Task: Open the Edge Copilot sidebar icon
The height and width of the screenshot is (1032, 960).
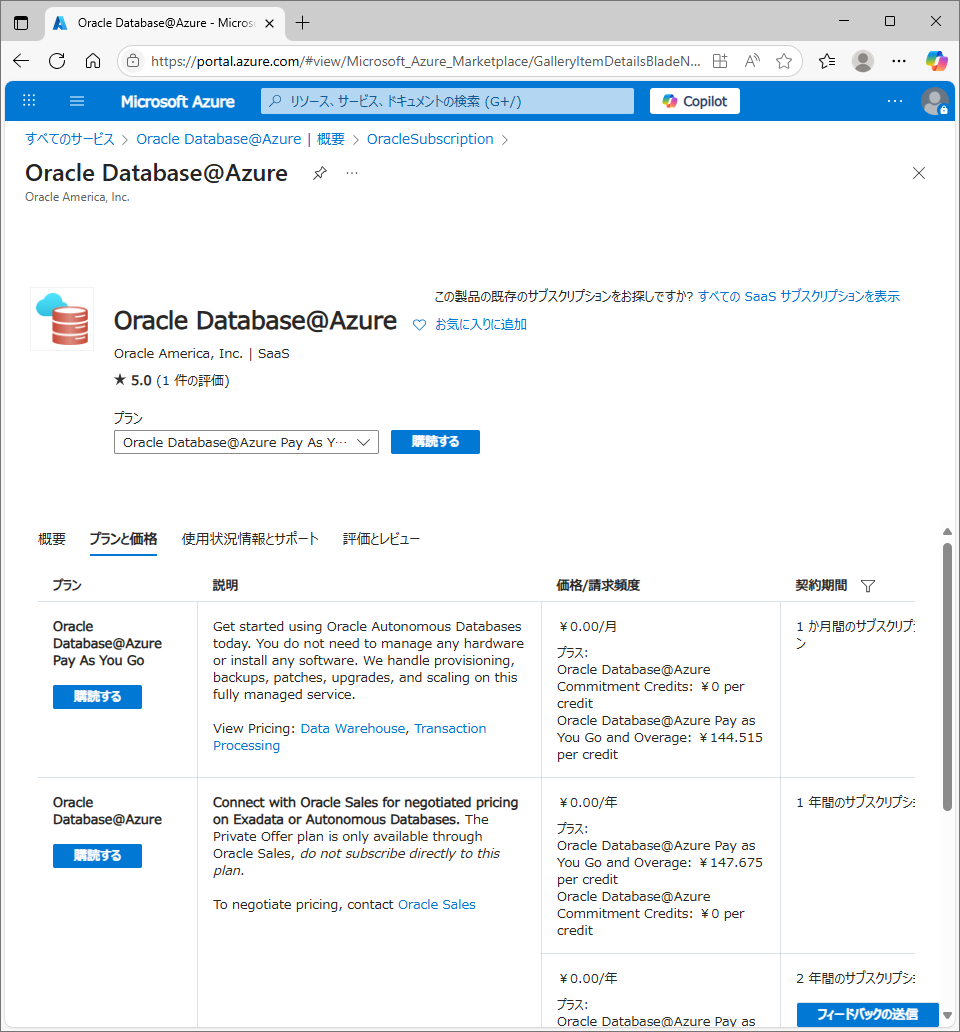Action: (x=936, y=61)
